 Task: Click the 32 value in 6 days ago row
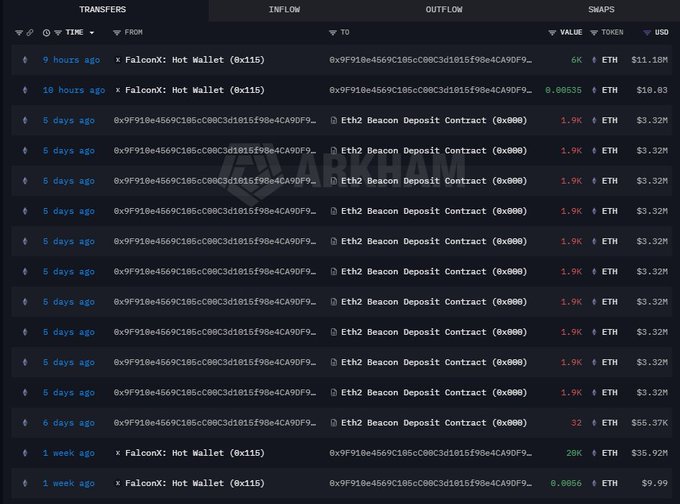576,423
